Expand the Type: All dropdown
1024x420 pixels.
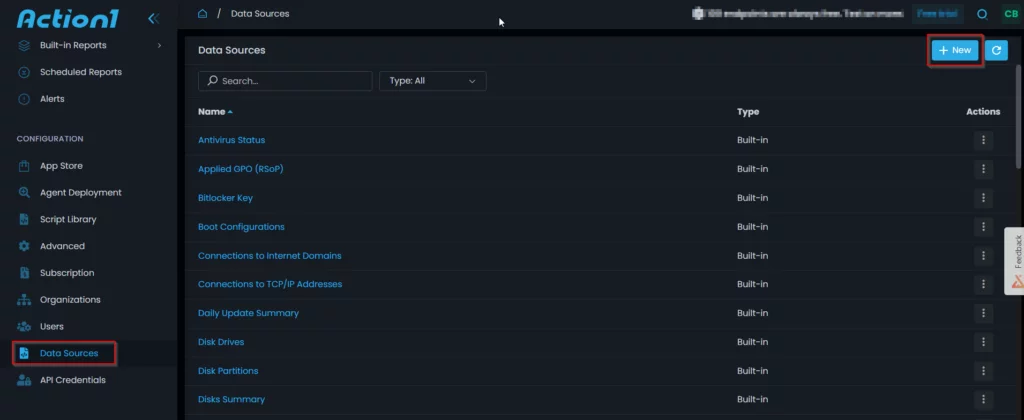pos(432,81)
